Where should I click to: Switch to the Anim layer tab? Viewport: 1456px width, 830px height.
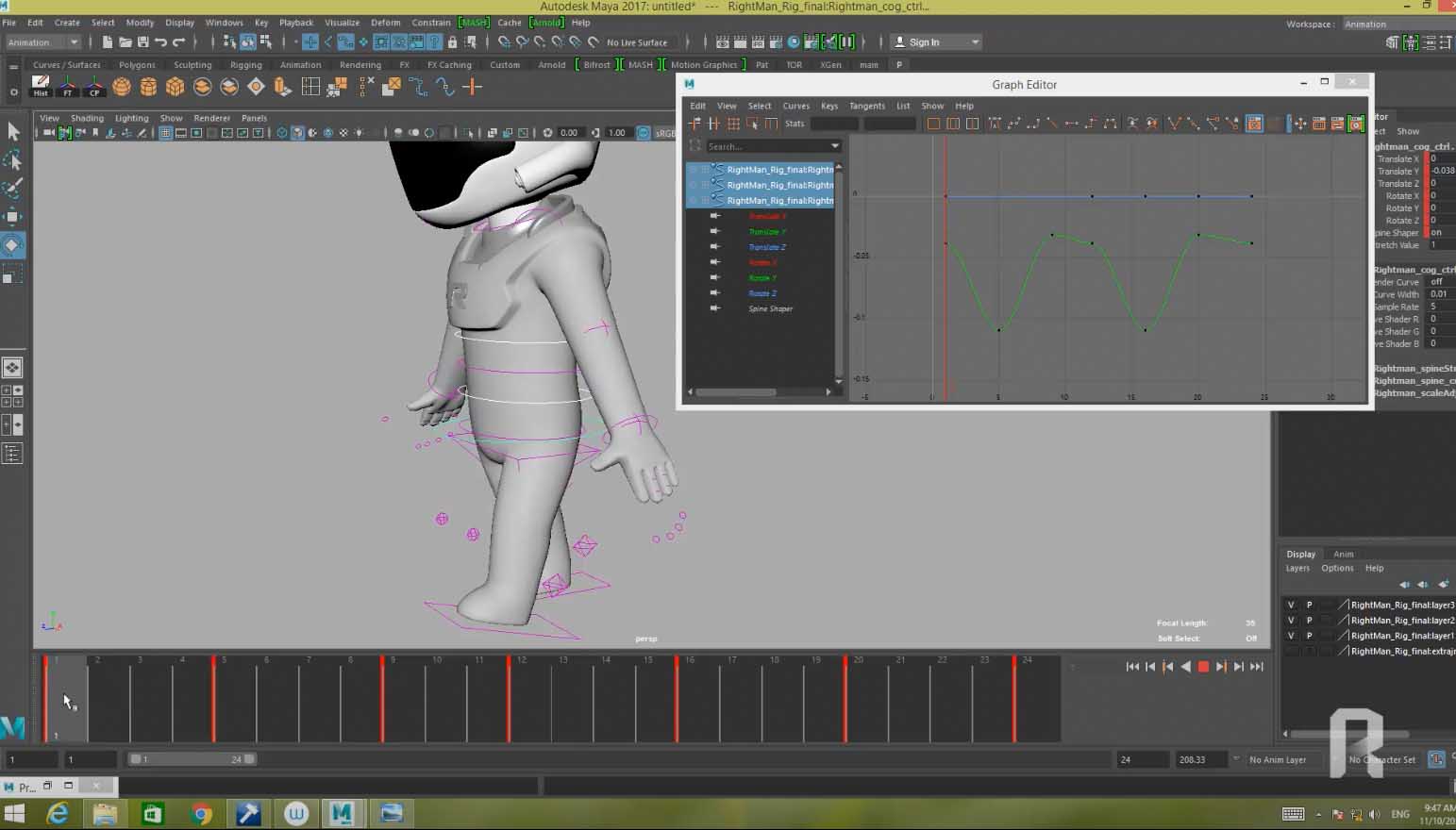coord(1343,554)
